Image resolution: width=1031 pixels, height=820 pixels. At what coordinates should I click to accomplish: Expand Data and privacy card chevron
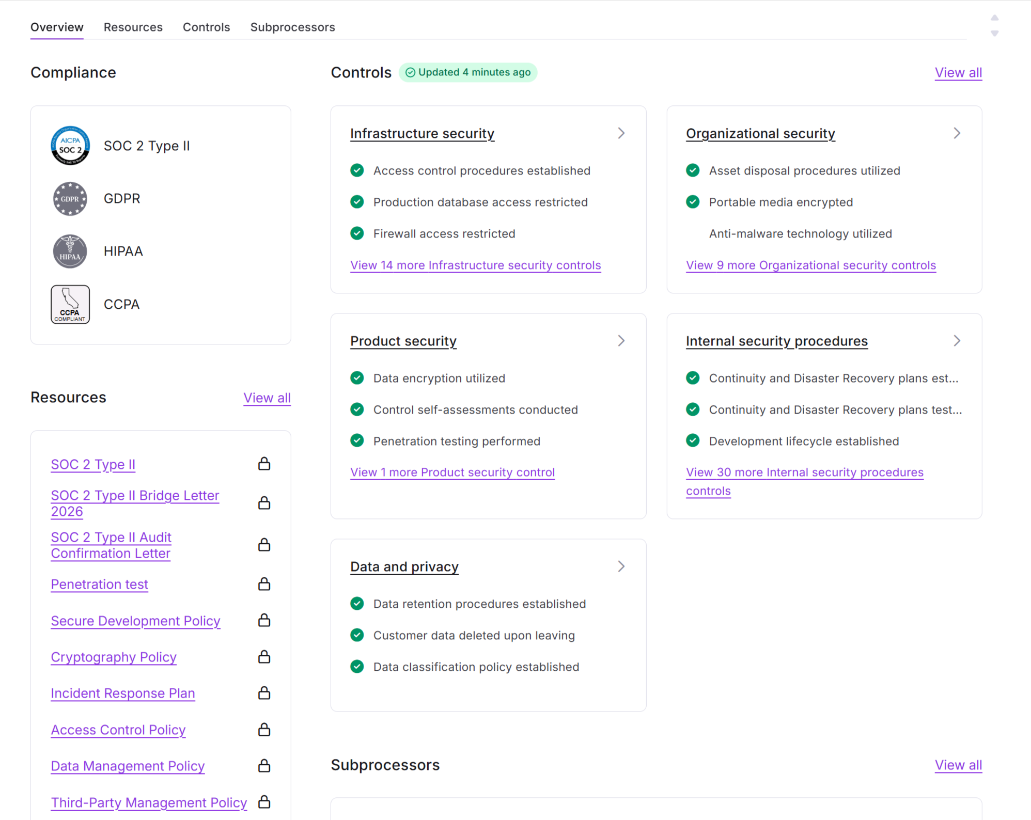pyautogui.click(x=621, y=567)
